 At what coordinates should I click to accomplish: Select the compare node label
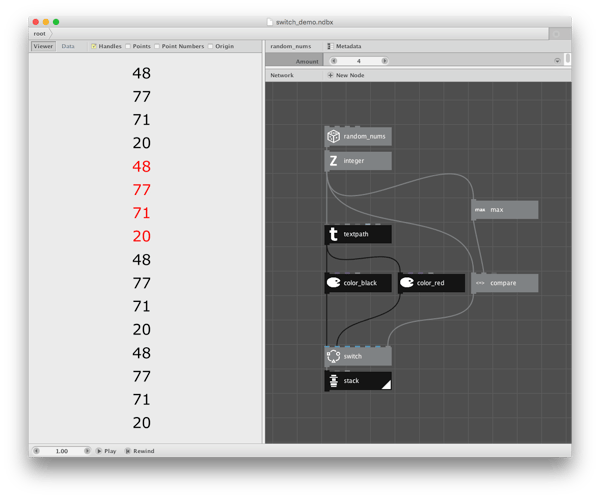[503, 283]
